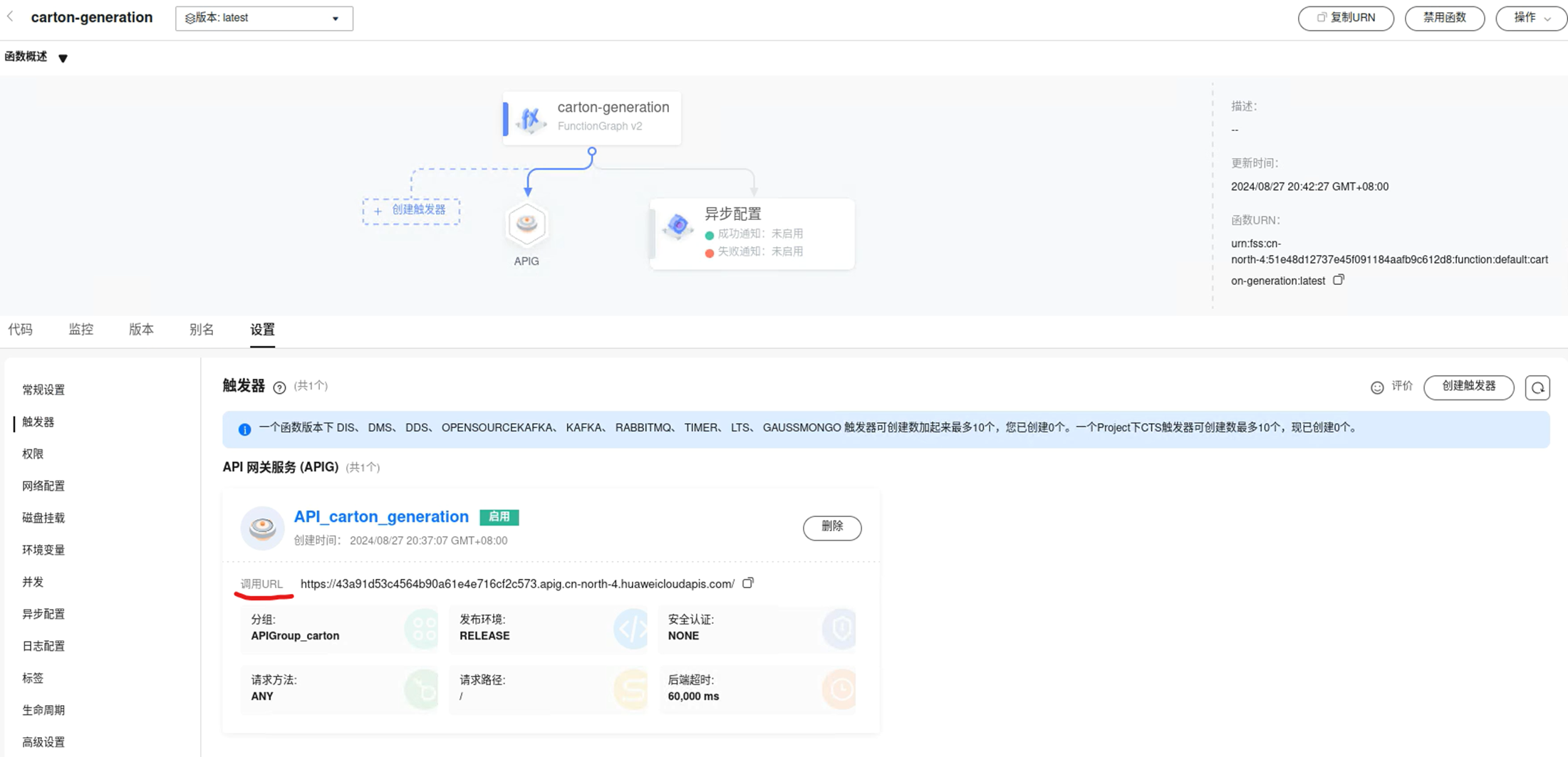Click the RELEASE environment value
1568x757 pixels.
click(x=484, y=635)
